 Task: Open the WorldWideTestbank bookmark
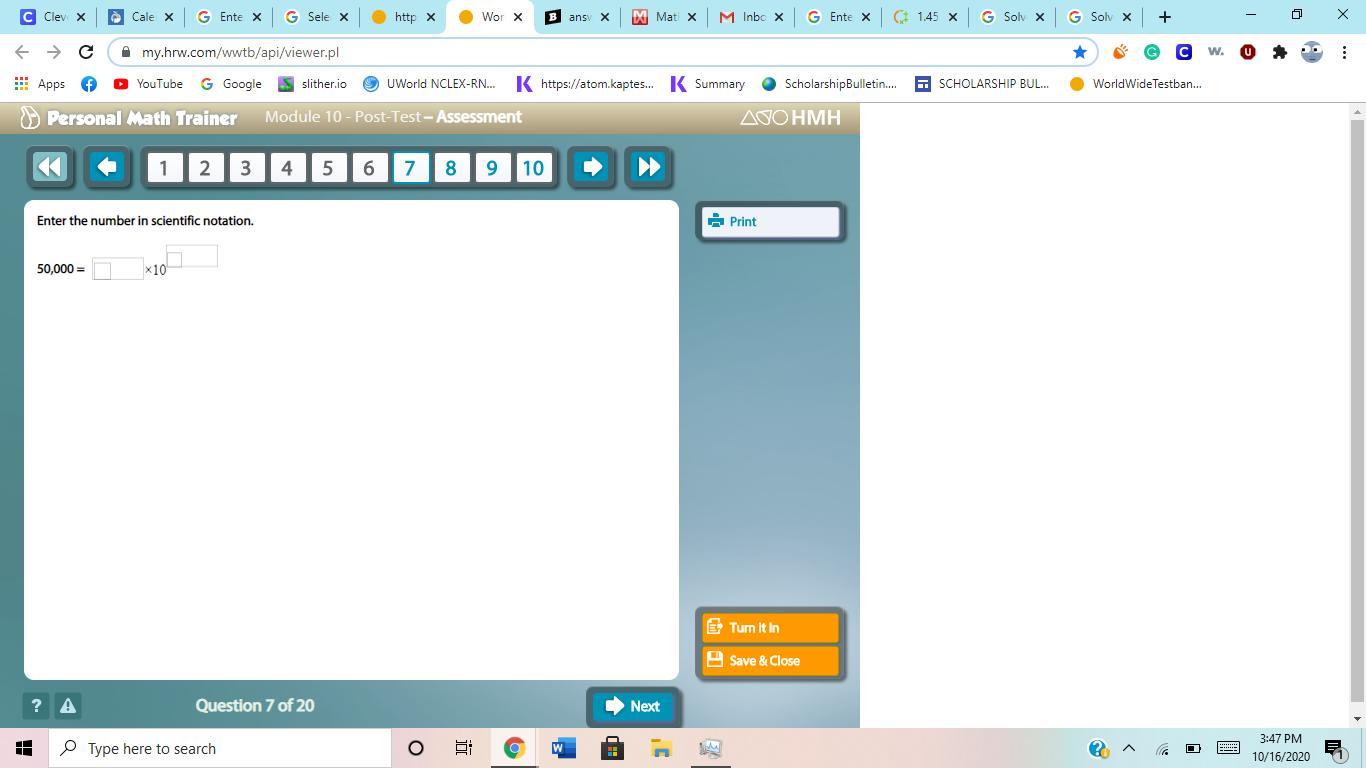tap(1135, 84)
